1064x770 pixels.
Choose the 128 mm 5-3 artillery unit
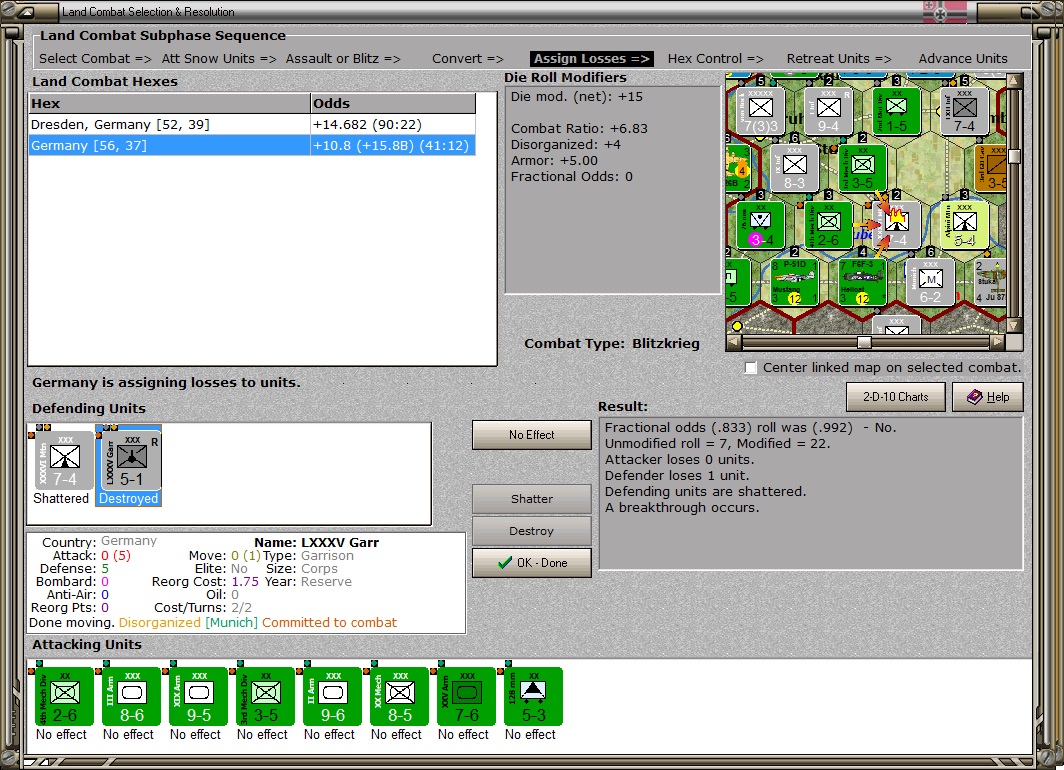point(533,697)
